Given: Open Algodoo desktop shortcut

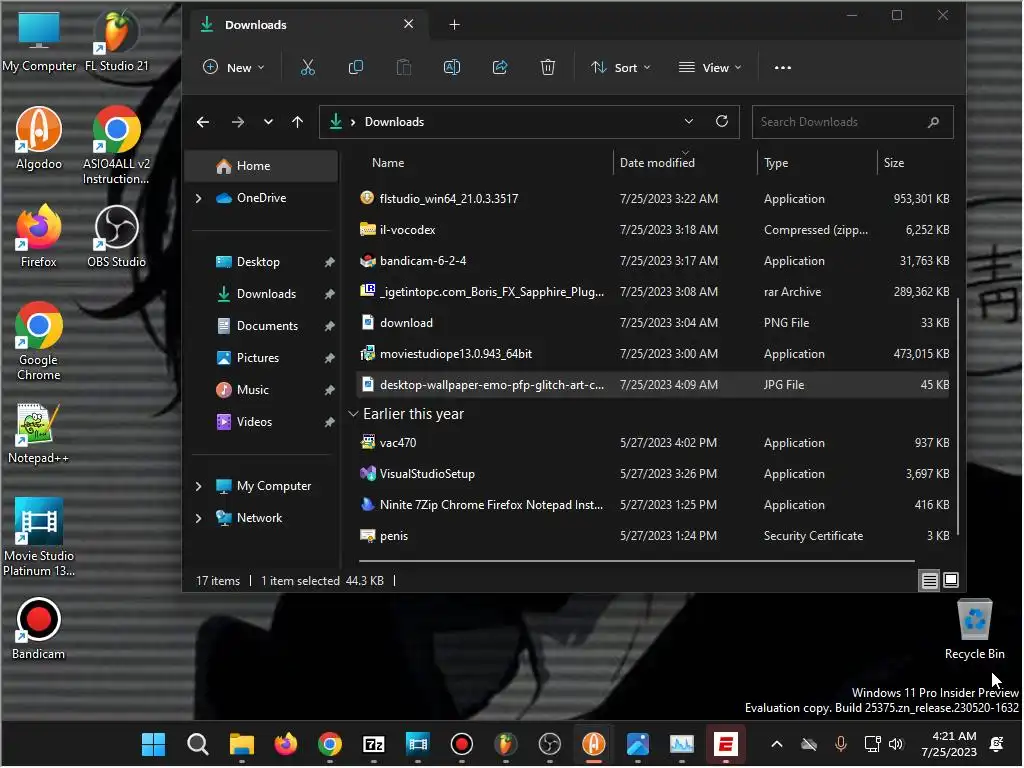Looking at the screenshot, I should pos(39,138).
